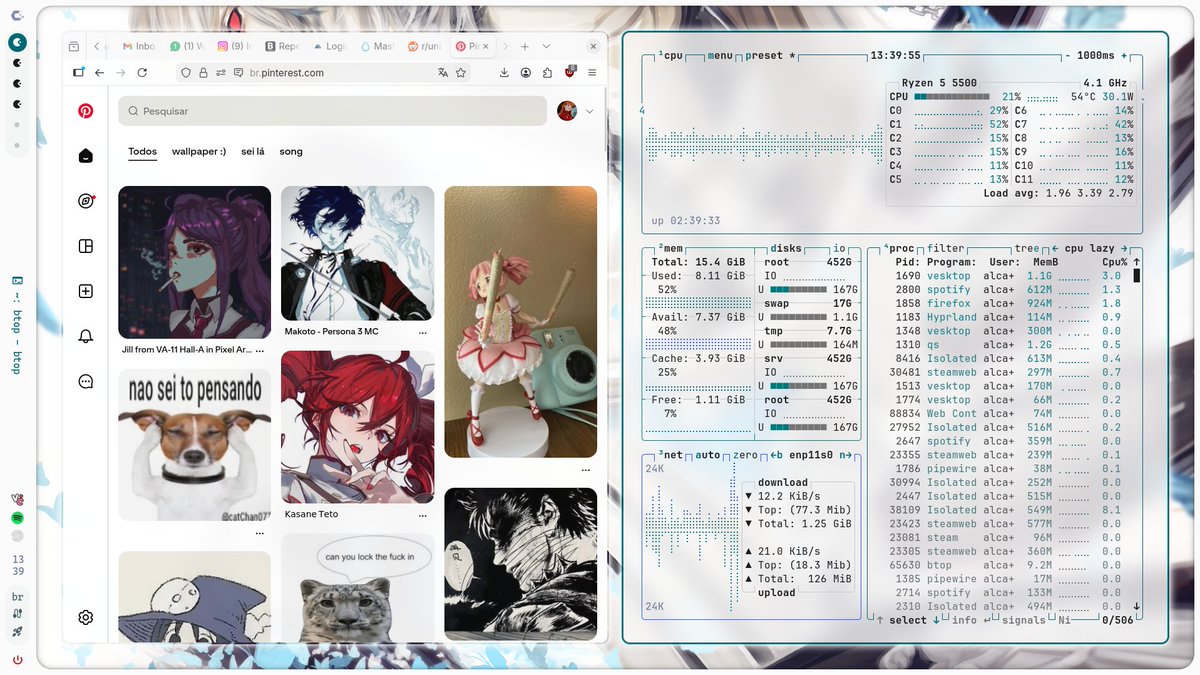1200x675 pixels.
Task: Open the Makoto Persona 3 pin image
Action: (x=357, y=253)
